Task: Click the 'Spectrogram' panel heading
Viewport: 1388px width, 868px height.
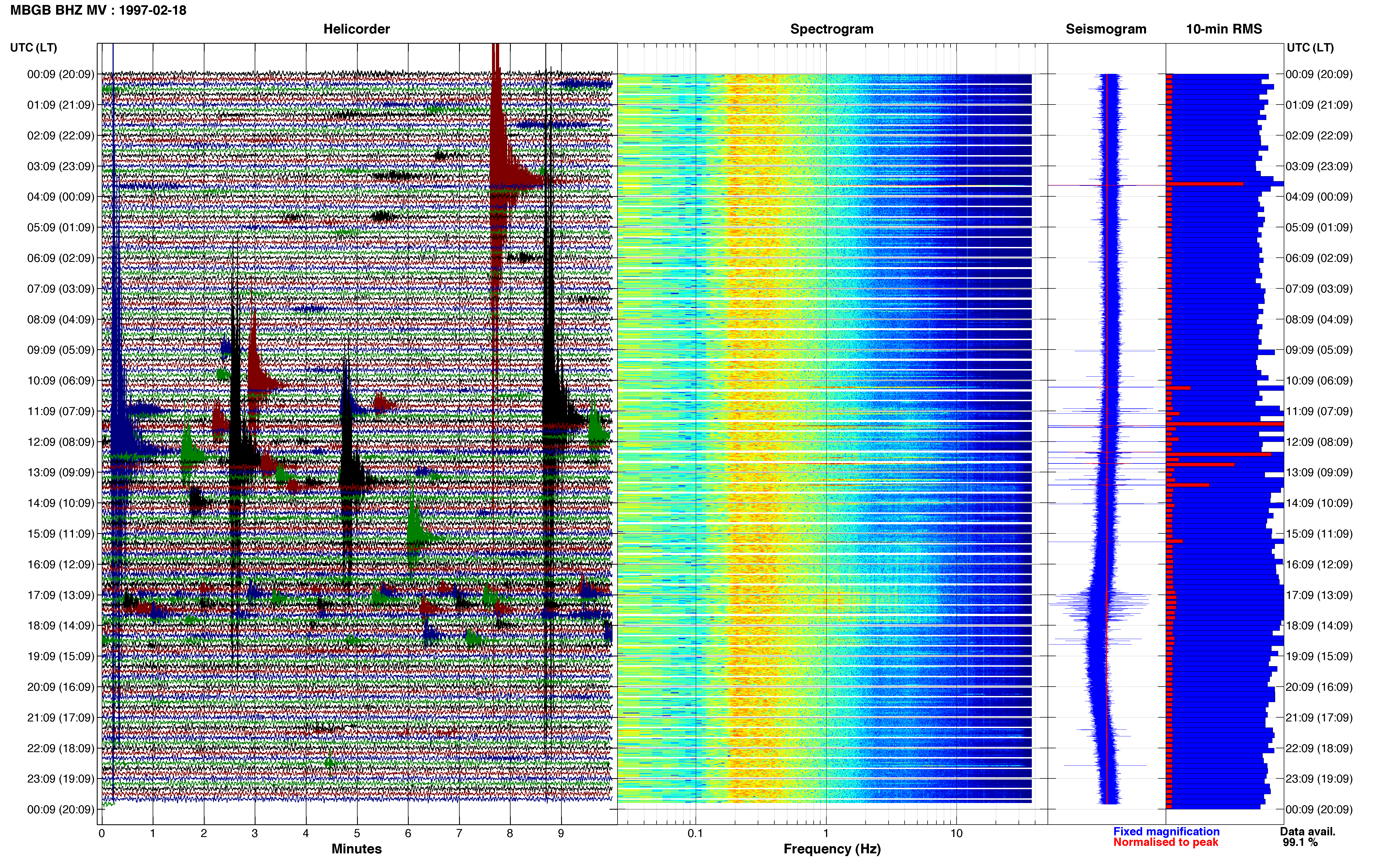Action: click(x=832, y=29)
